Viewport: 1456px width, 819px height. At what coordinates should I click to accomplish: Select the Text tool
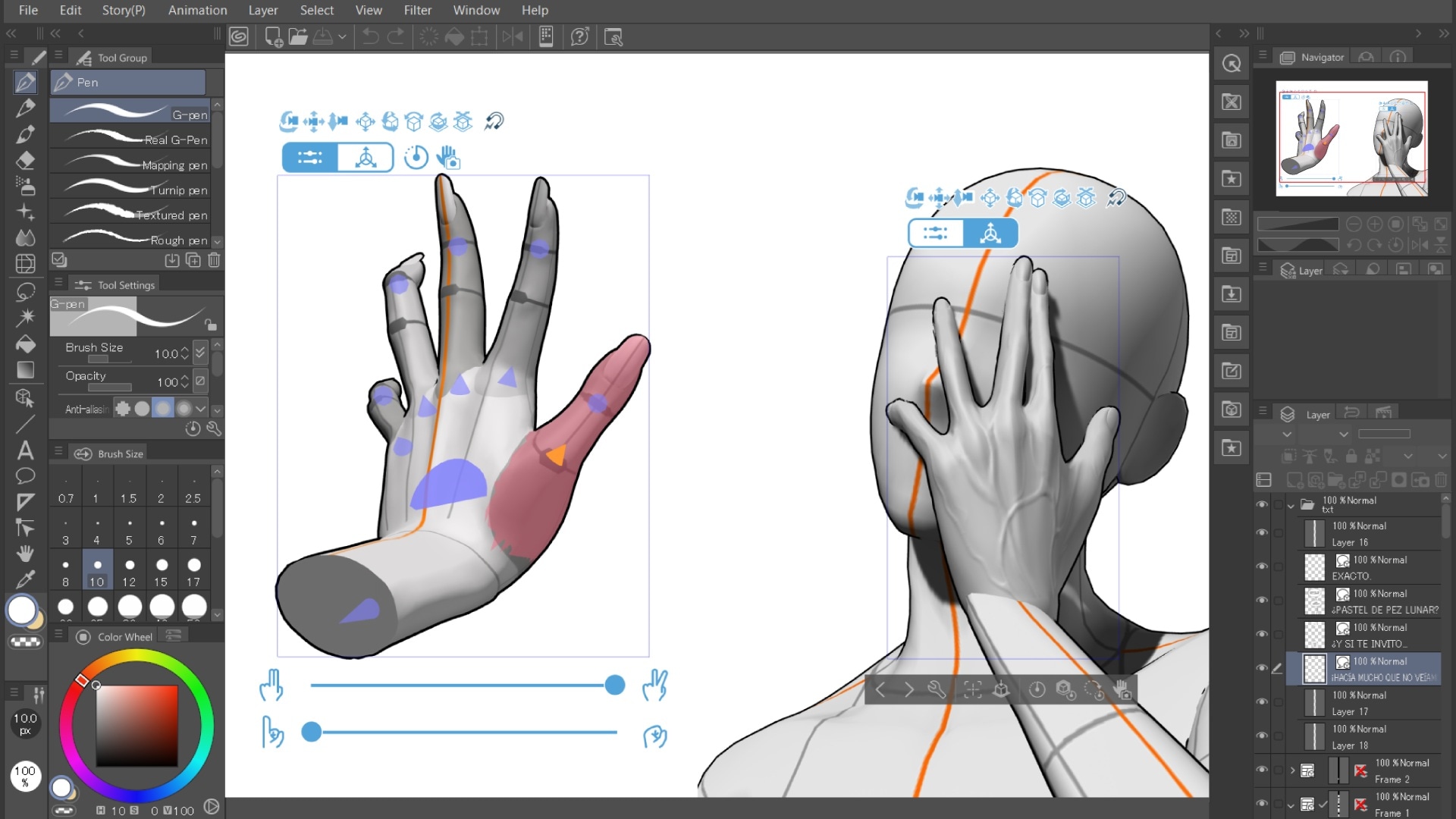coord(25,450)
